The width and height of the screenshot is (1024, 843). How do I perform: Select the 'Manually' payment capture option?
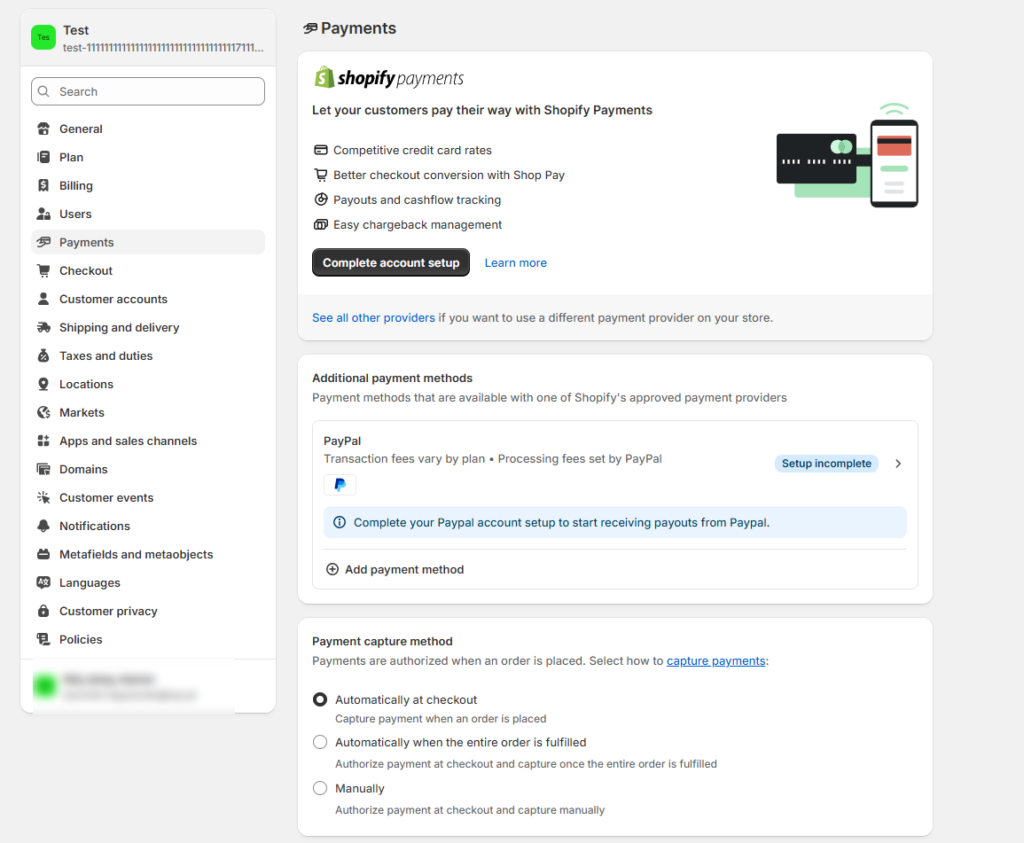tap(320, 788)
